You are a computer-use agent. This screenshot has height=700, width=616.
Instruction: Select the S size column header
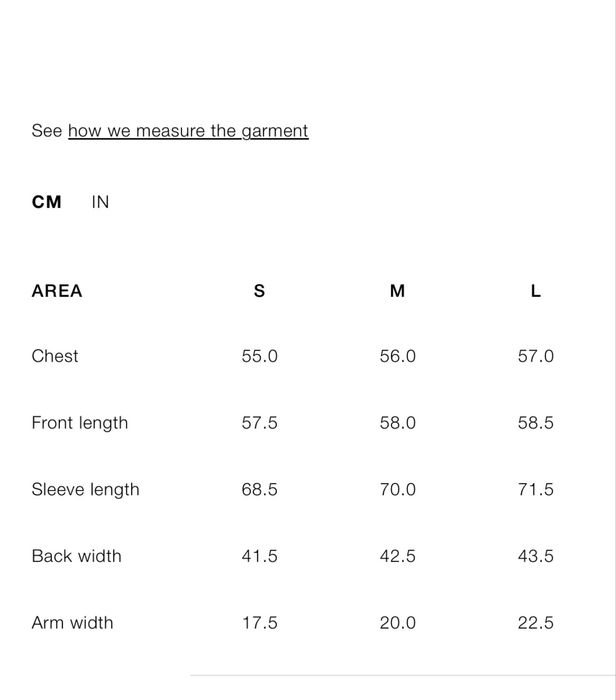click(259, 291)
